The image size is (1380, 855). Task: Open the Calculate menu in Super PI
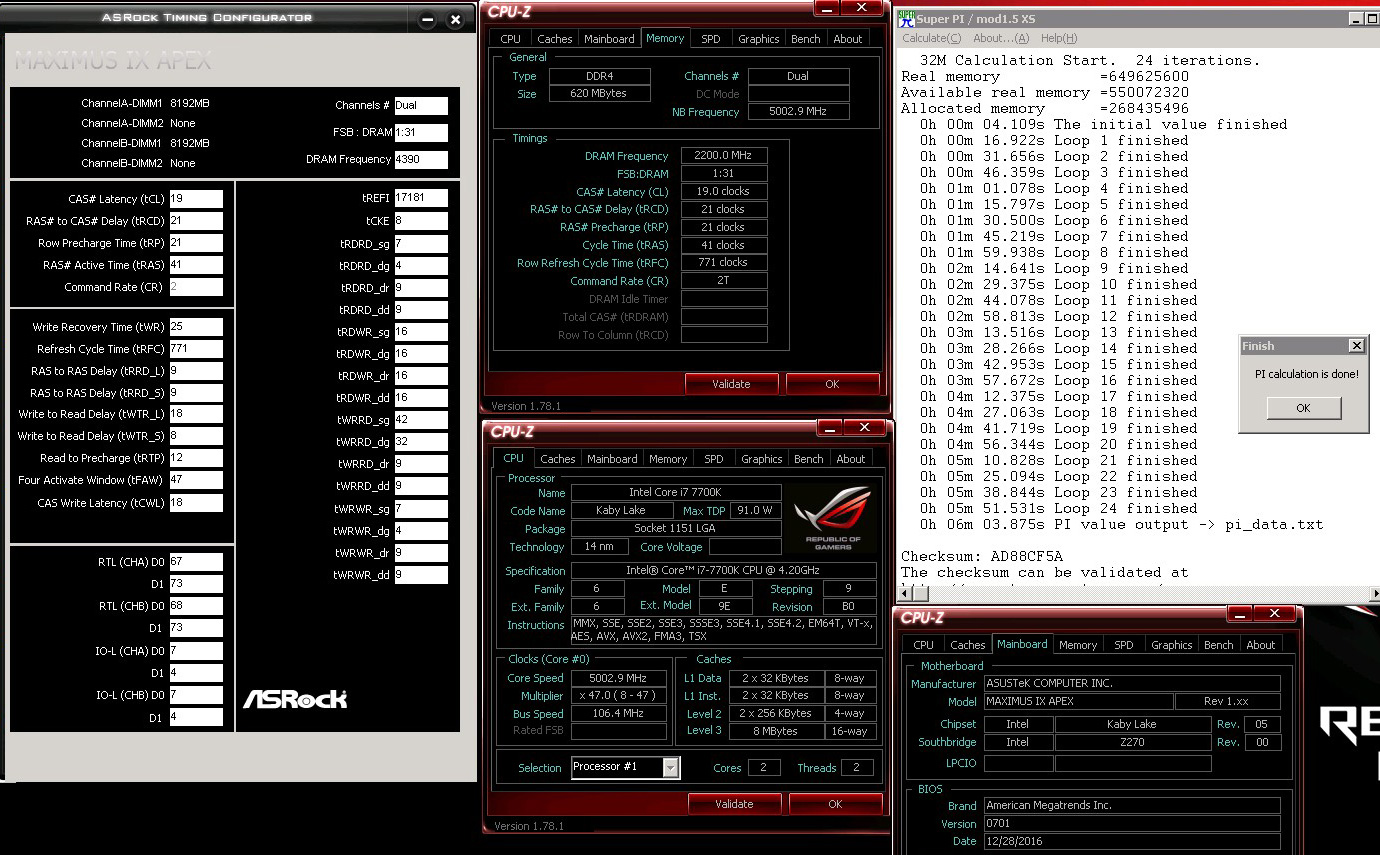click(x=931, y=38)
